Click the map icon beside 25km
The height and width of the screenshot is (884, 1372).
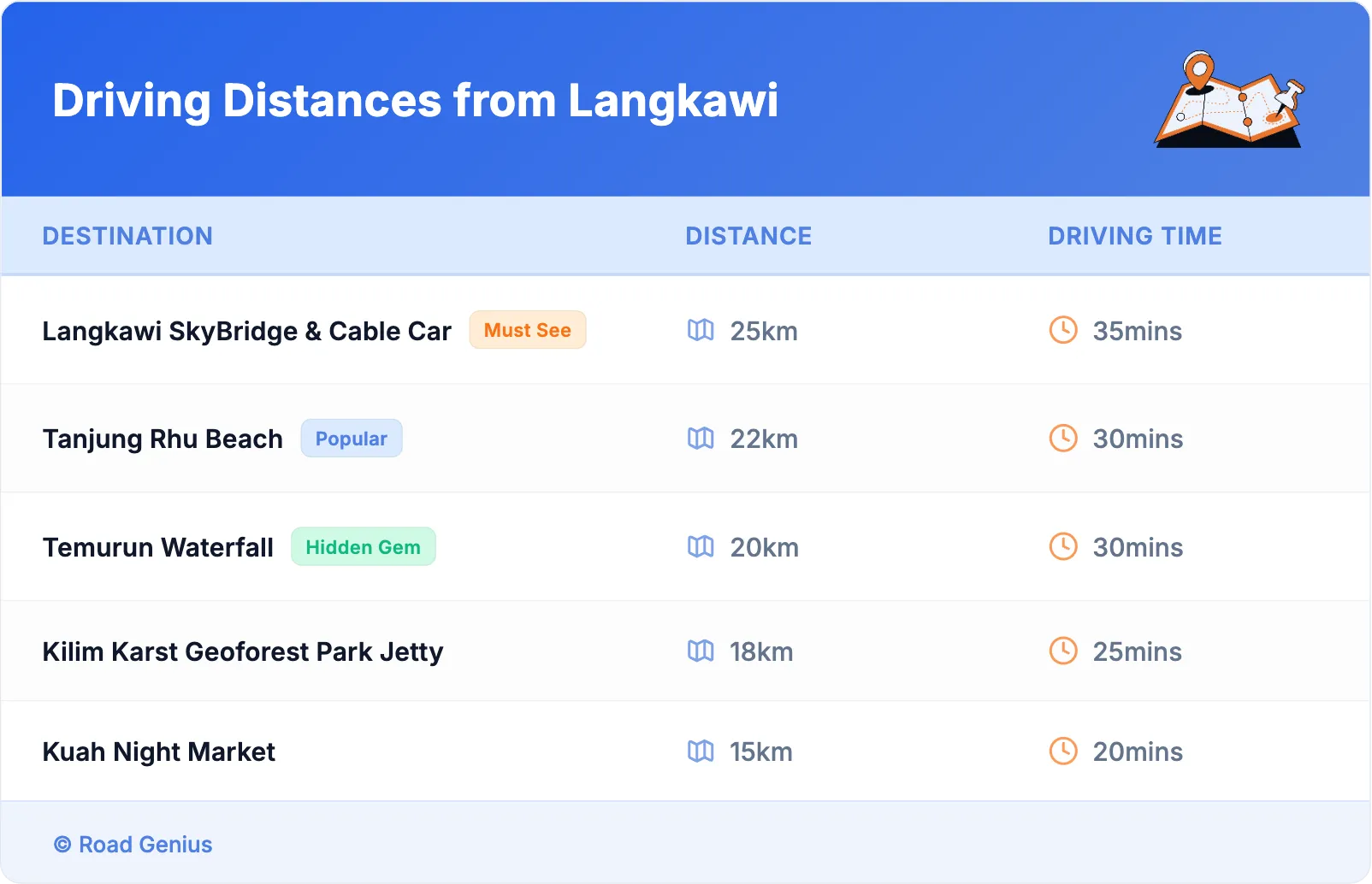(x=701, y=330)
